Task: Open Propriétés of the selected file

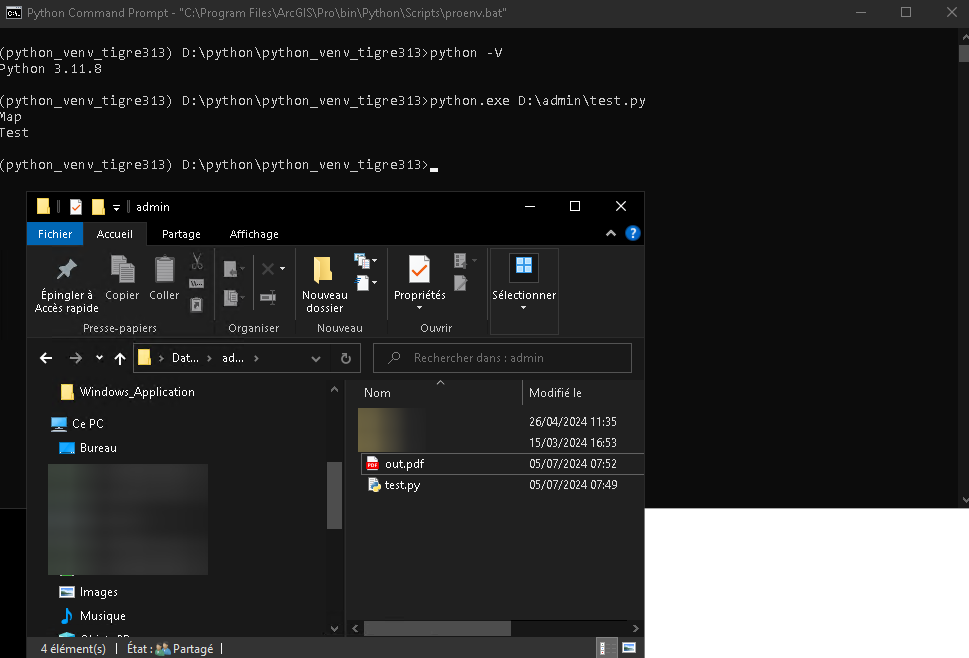Action: [420, 277]
